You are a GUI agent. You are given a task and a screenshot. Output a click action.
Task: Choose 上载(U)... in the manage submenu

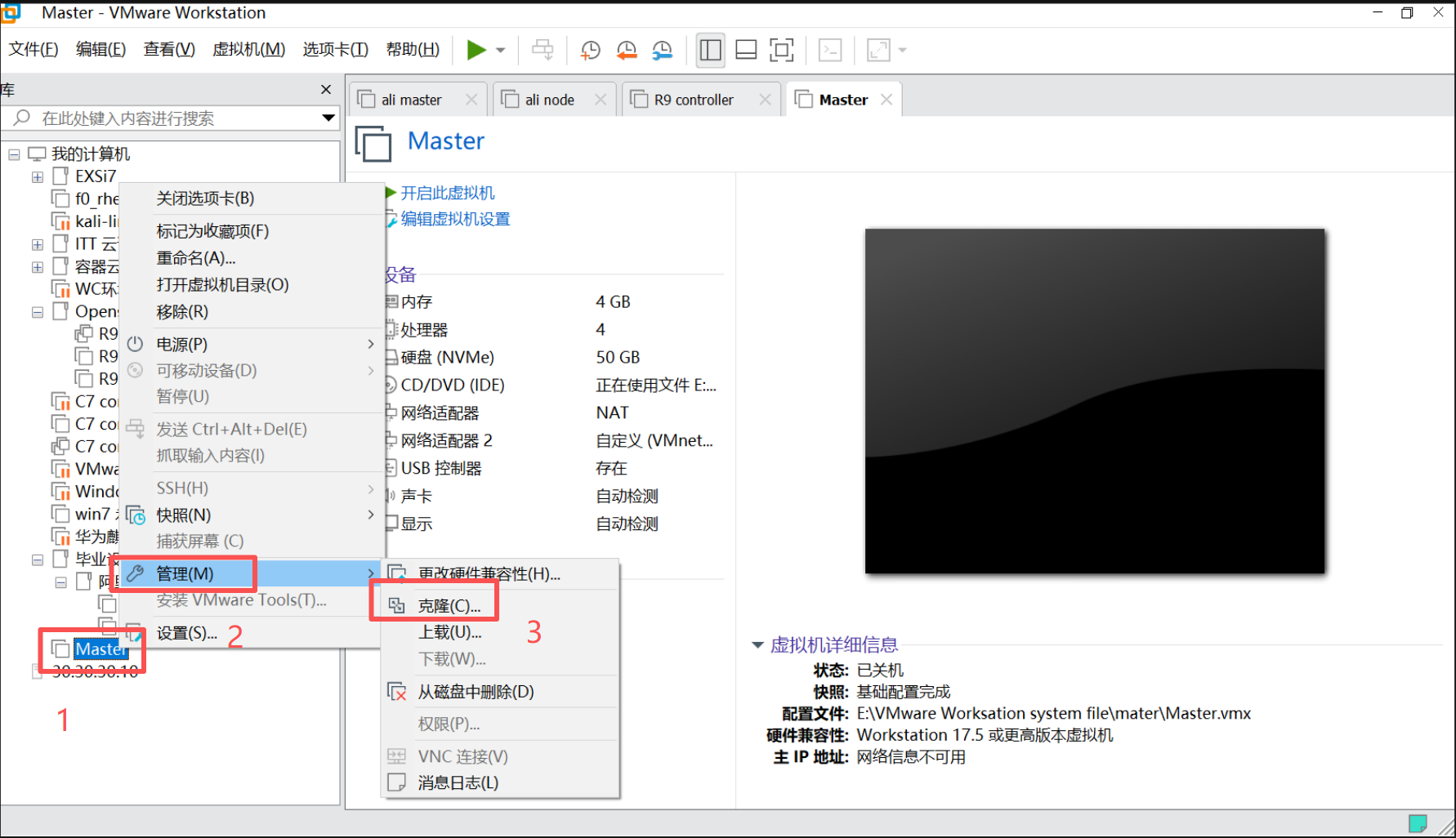500,632
